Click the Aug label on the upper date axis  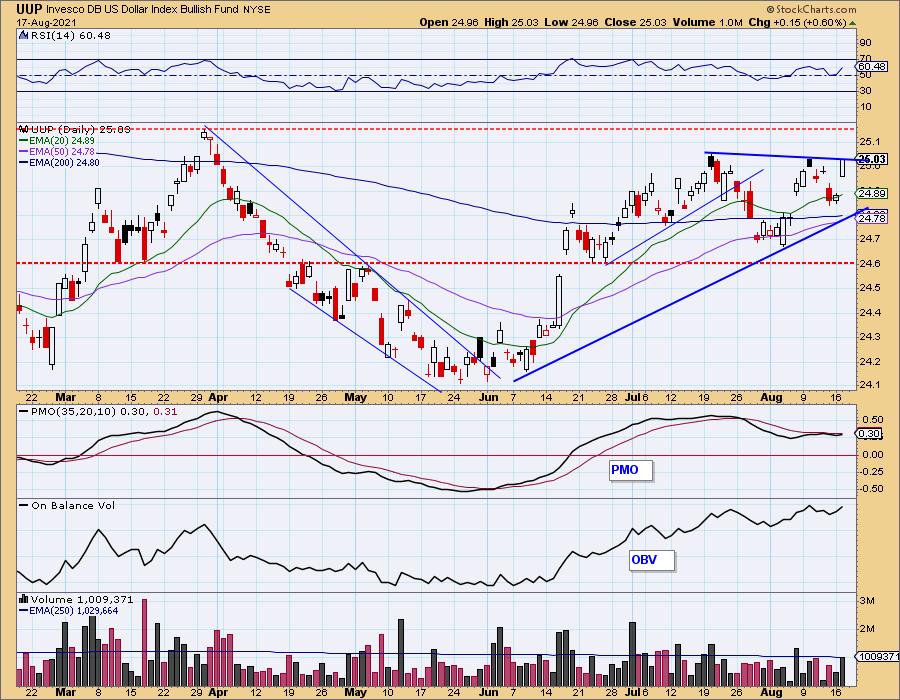coord(771,398)
